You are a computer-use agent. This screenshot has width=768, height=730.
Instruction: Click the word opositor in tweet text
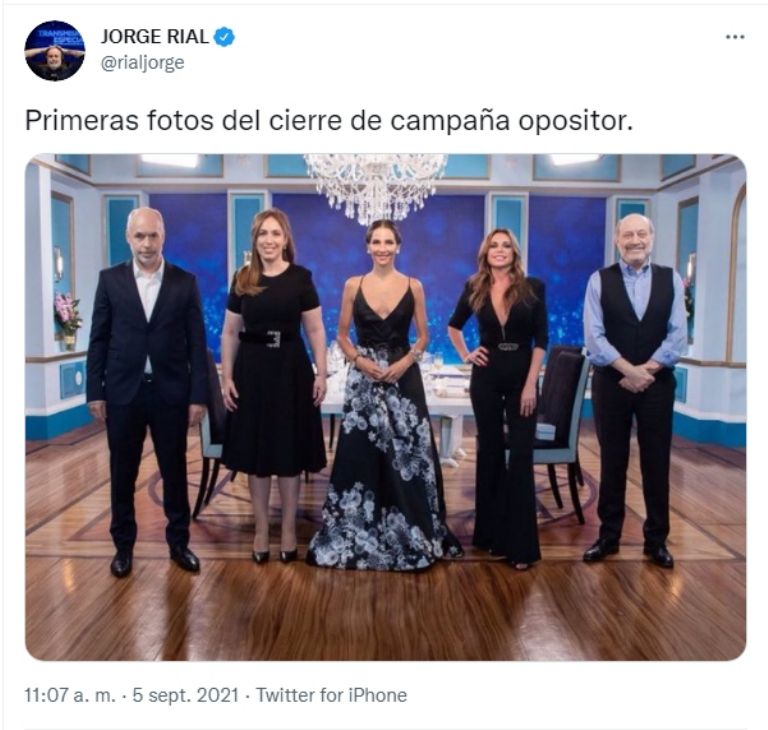(x=576, y=122)
